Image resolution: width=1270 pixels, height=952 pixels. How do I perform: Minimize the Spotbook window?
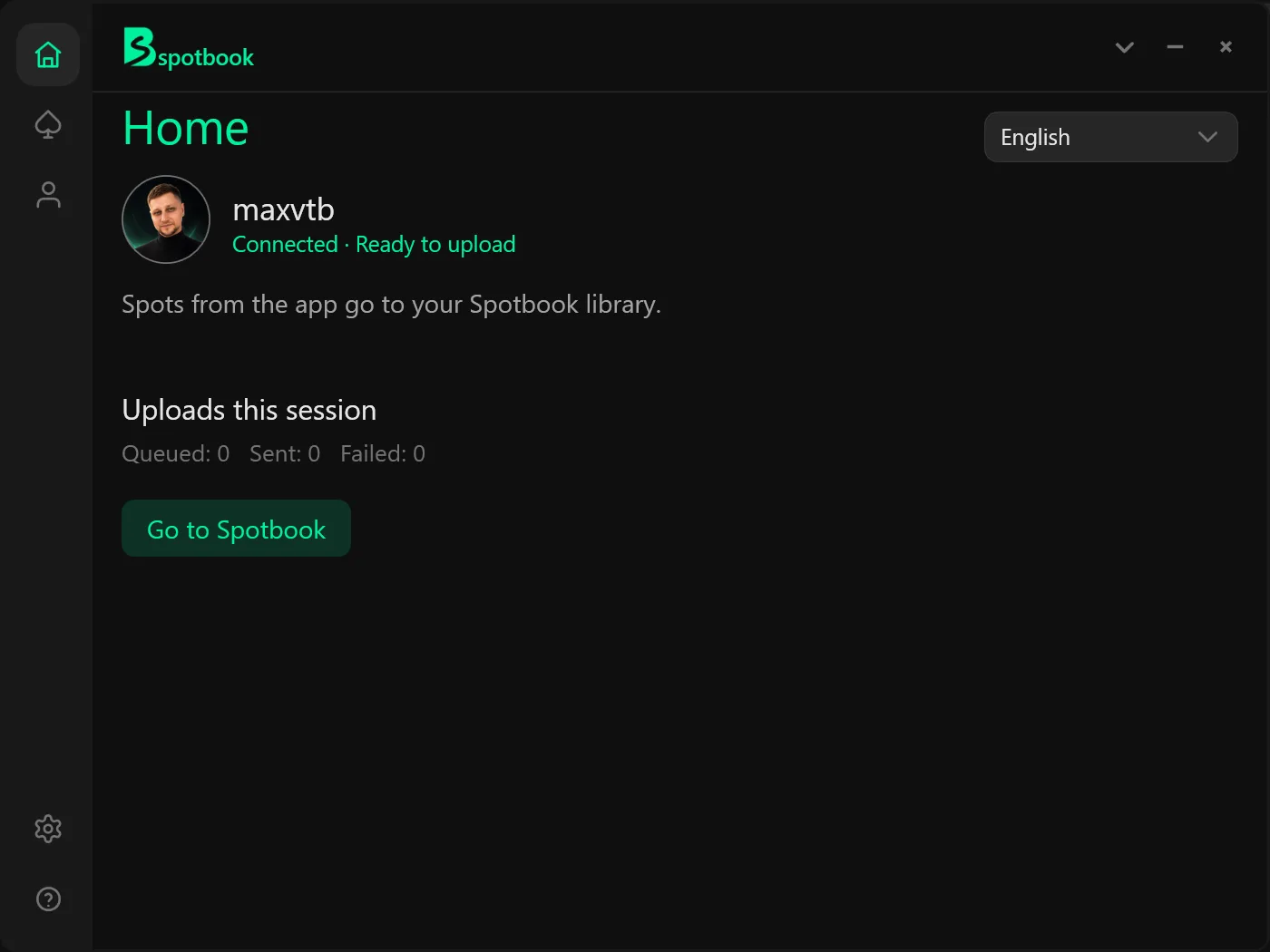pyautogui.click(x=1175, y=47)
